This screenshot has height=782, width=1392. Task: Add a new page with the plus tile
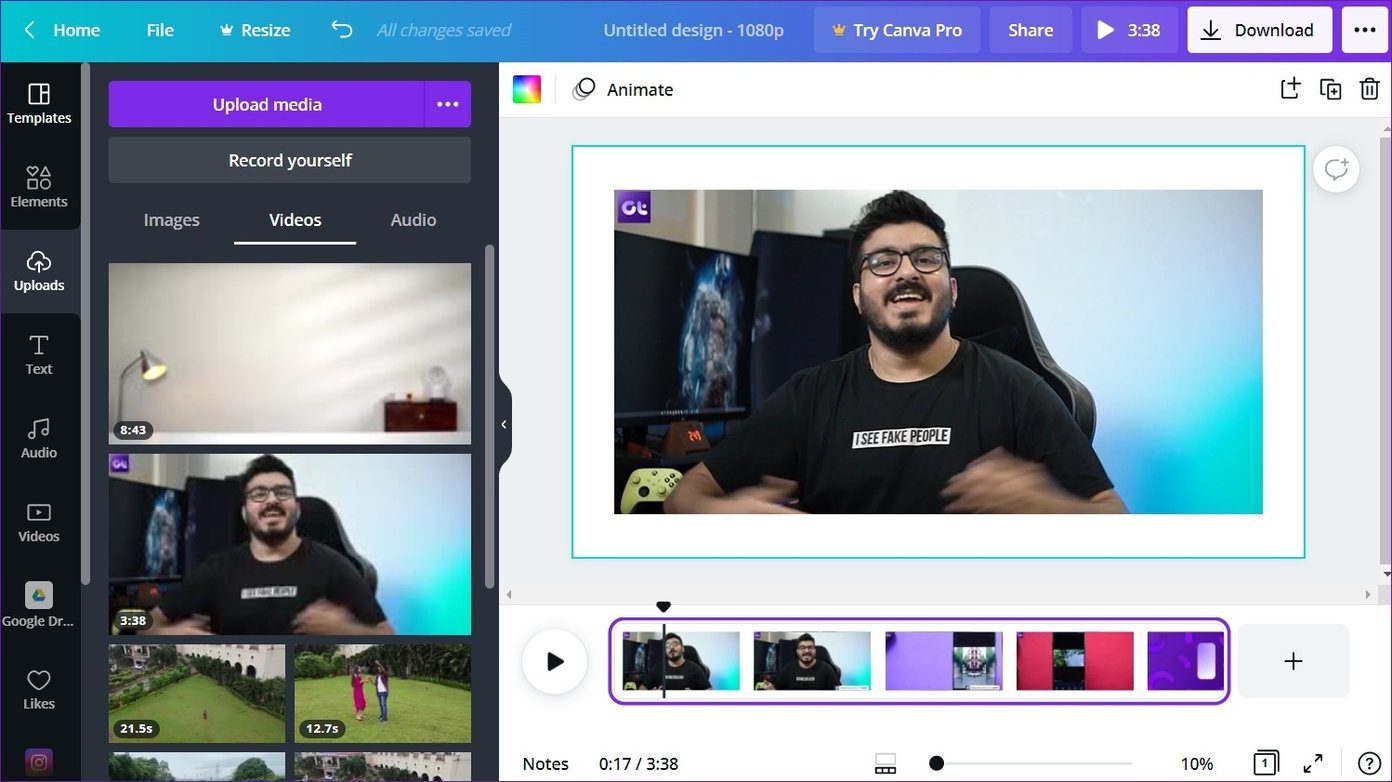1293,661
